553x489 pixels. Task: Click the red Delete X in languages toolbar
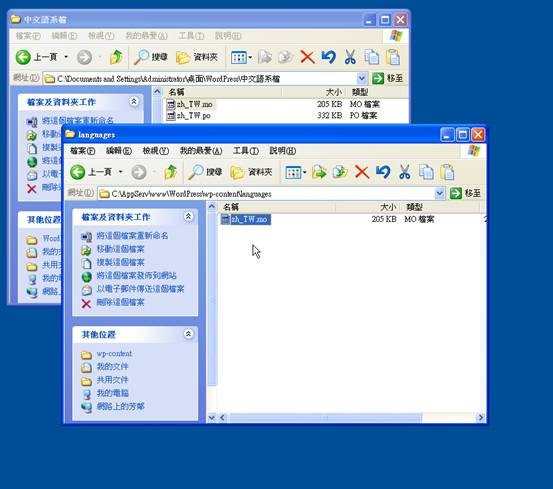[362, 172]
